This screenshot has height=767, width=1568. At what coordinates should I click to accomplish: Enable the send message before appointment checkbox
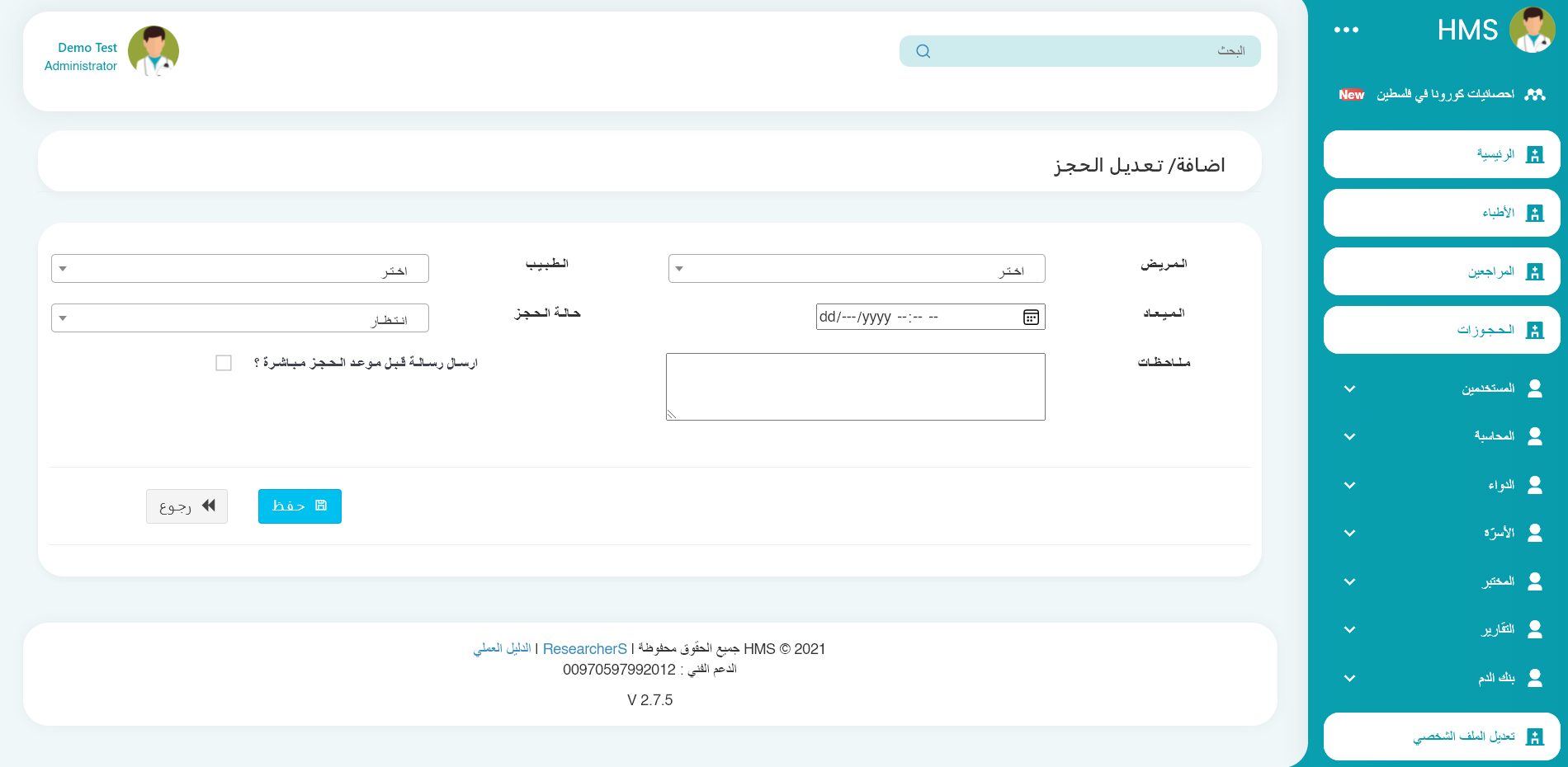[x=224, y=363]
